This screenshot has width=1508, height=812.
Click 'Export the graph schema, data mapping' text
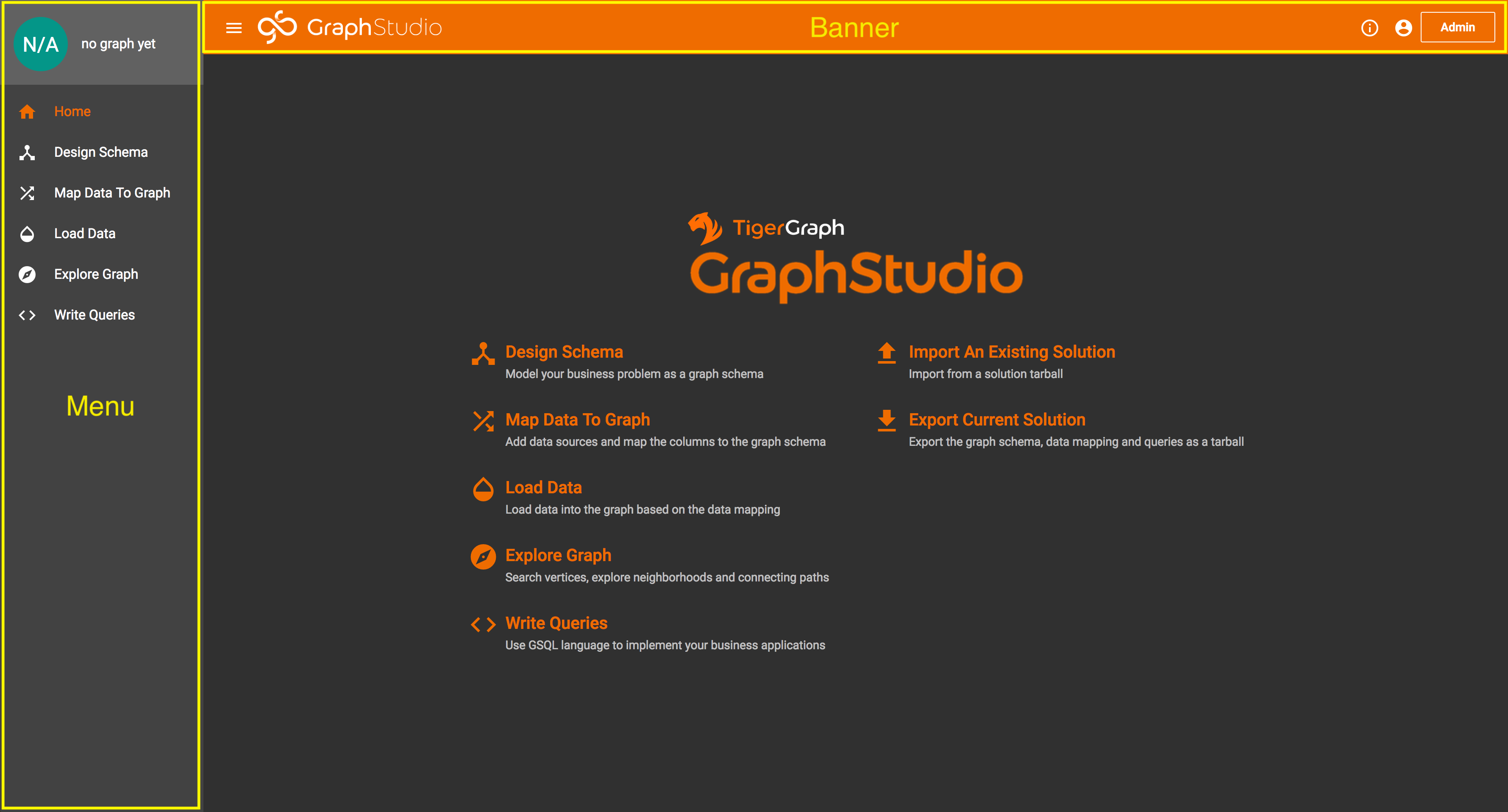pyautogui.click(x=1076, y=442)
